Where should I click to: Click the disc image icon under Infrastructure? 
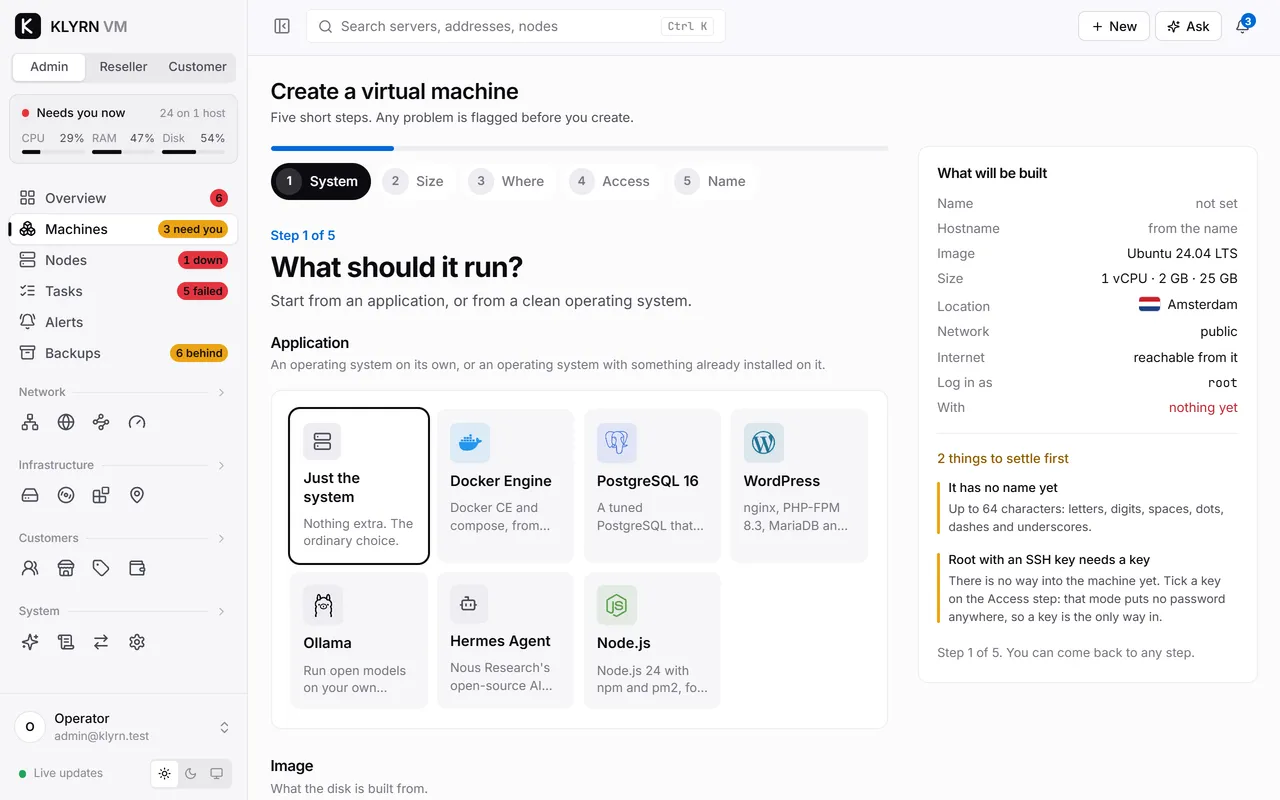[x=66, y=495]
